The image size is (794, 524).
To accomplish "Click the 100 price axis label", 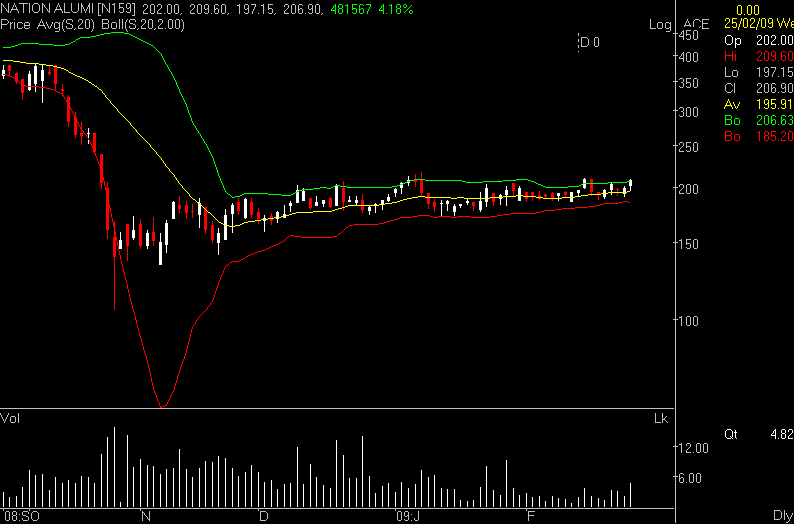I will pyautogui.click(x=689, y=320).
